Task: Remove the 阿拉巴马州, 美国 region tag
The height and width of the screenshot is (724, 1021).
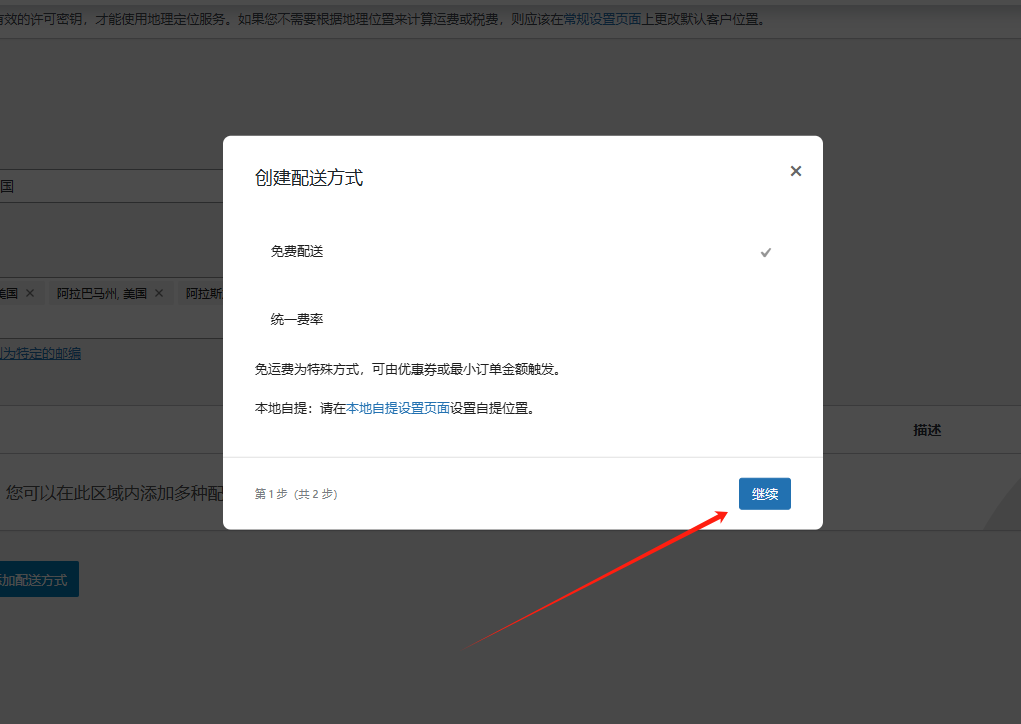Action: (158, 293)
